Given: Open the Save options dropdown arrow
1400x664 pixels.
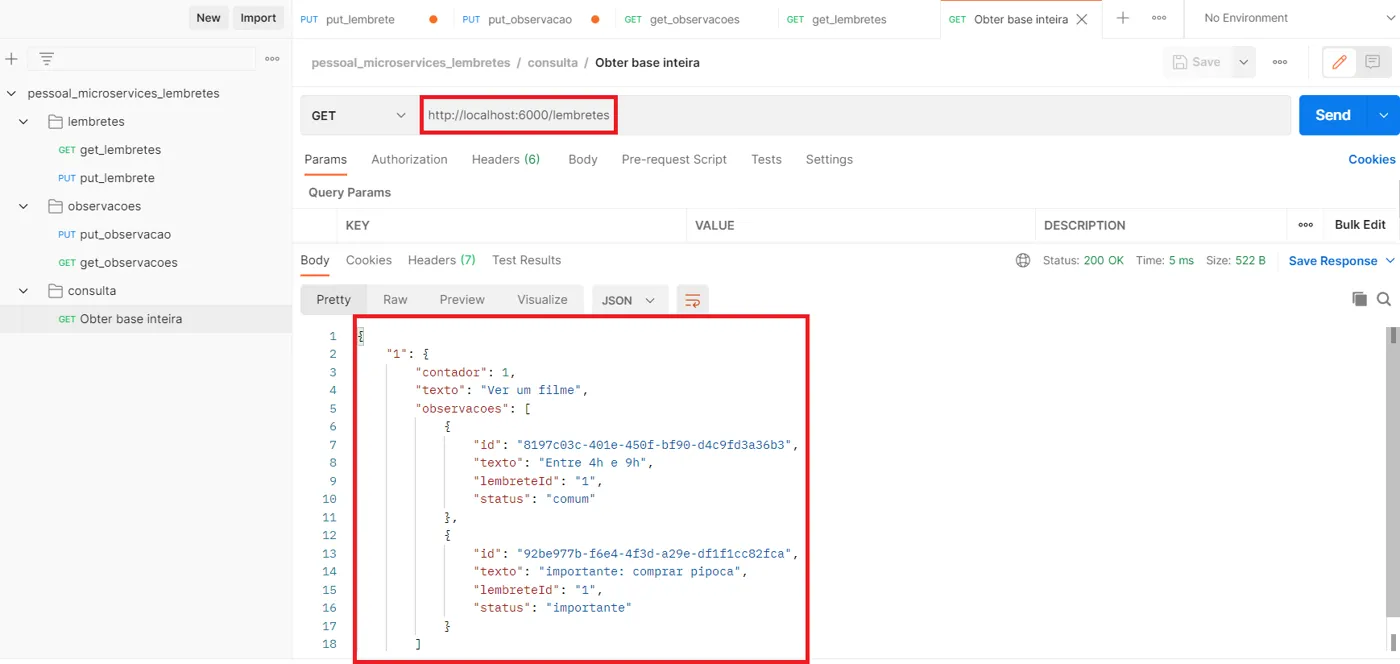Looking at the screenshot, I should point(1243,62).
